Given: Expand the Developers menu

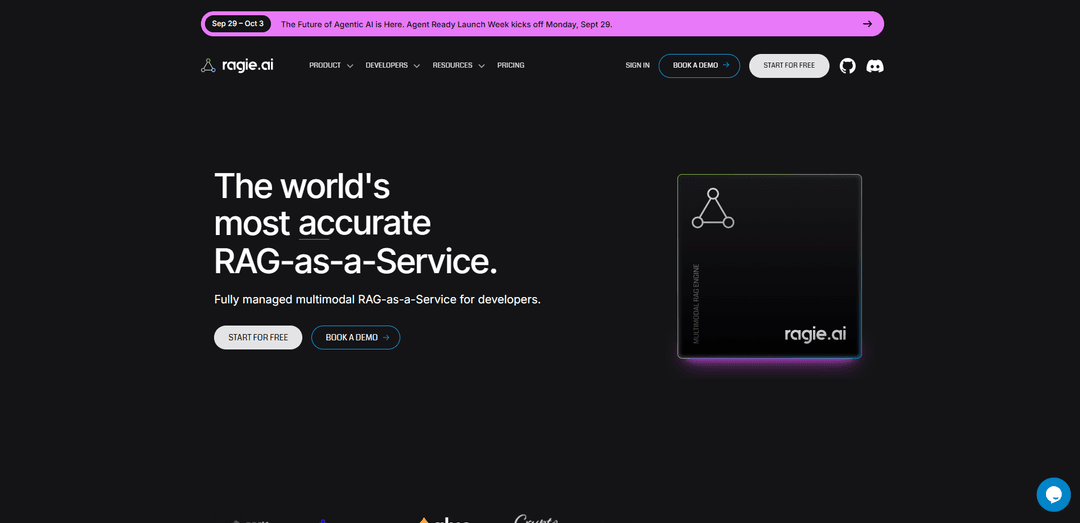Looking at the screenshot, I should [x=393, y=65].
